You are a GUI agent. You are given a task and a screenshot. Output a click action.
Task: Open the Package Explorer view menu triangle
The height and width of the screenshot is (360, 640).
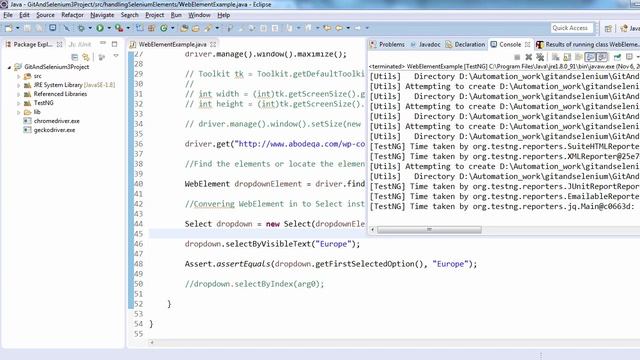point(116,56)
